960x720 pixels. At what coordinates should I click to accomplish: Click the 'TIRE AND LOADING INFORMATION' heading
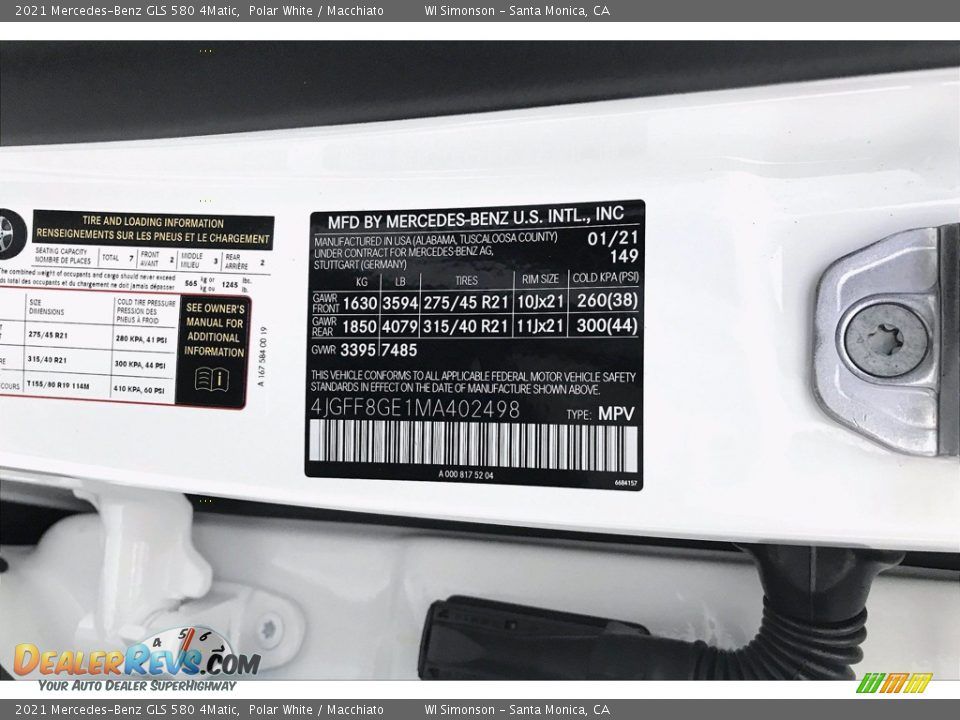click(x=153, y=222)
